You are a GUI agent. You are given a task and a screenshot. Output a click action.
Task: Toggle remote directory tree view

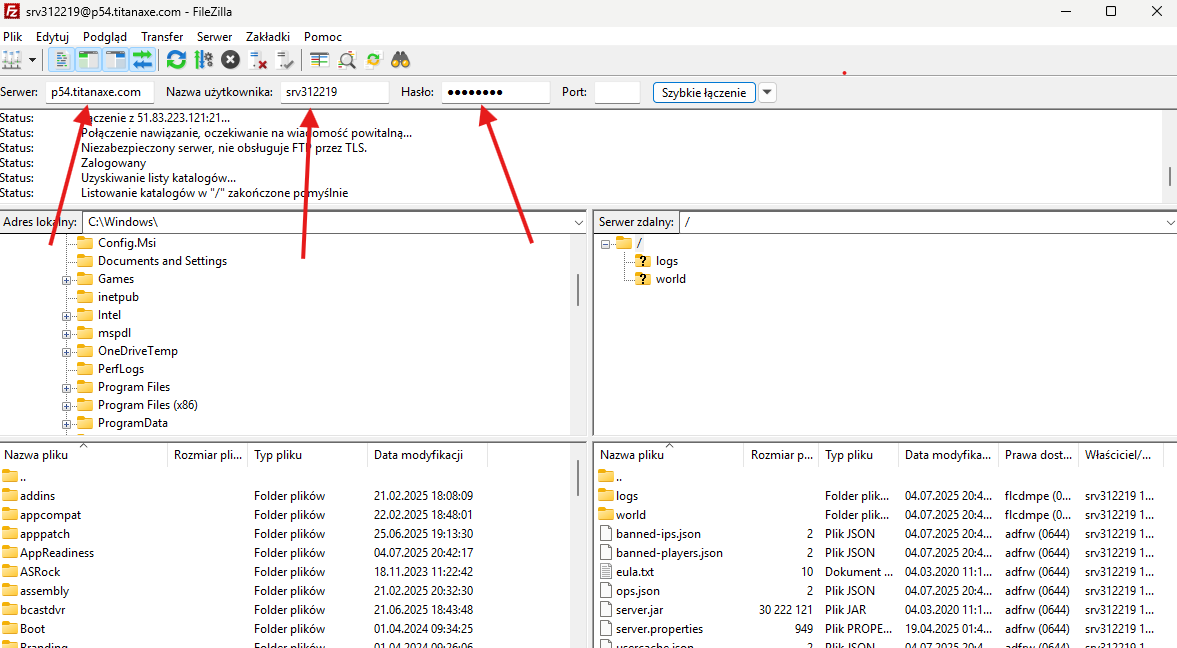coord(115,60)
